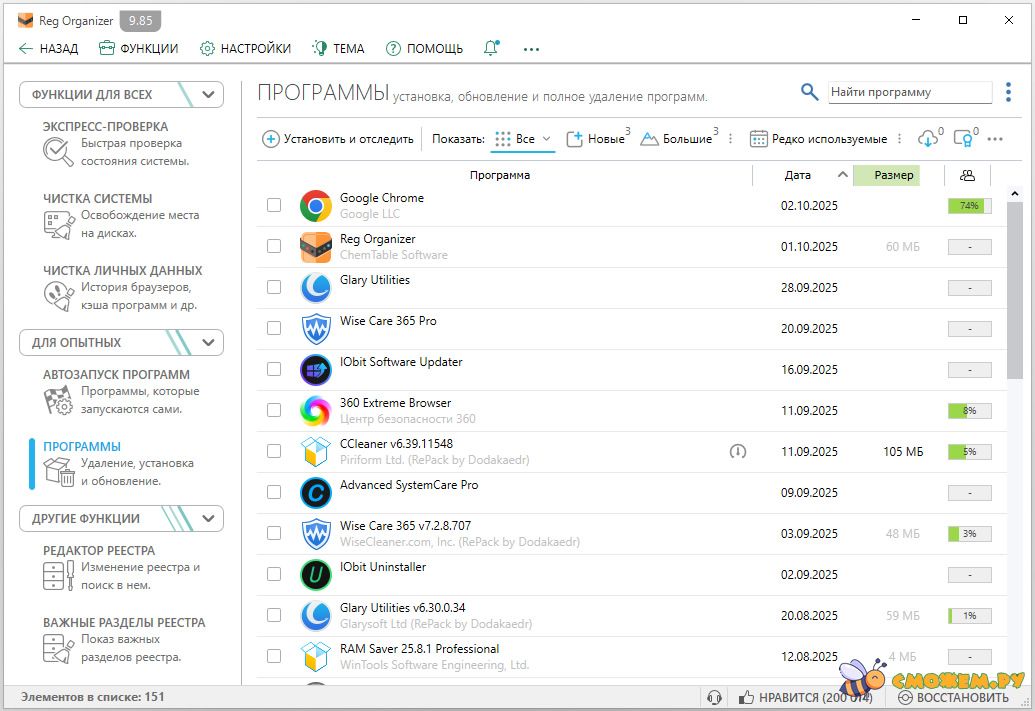The image size is (1035, 711).
Task: Click the Найти программу search field
Action: coord(908,92)
